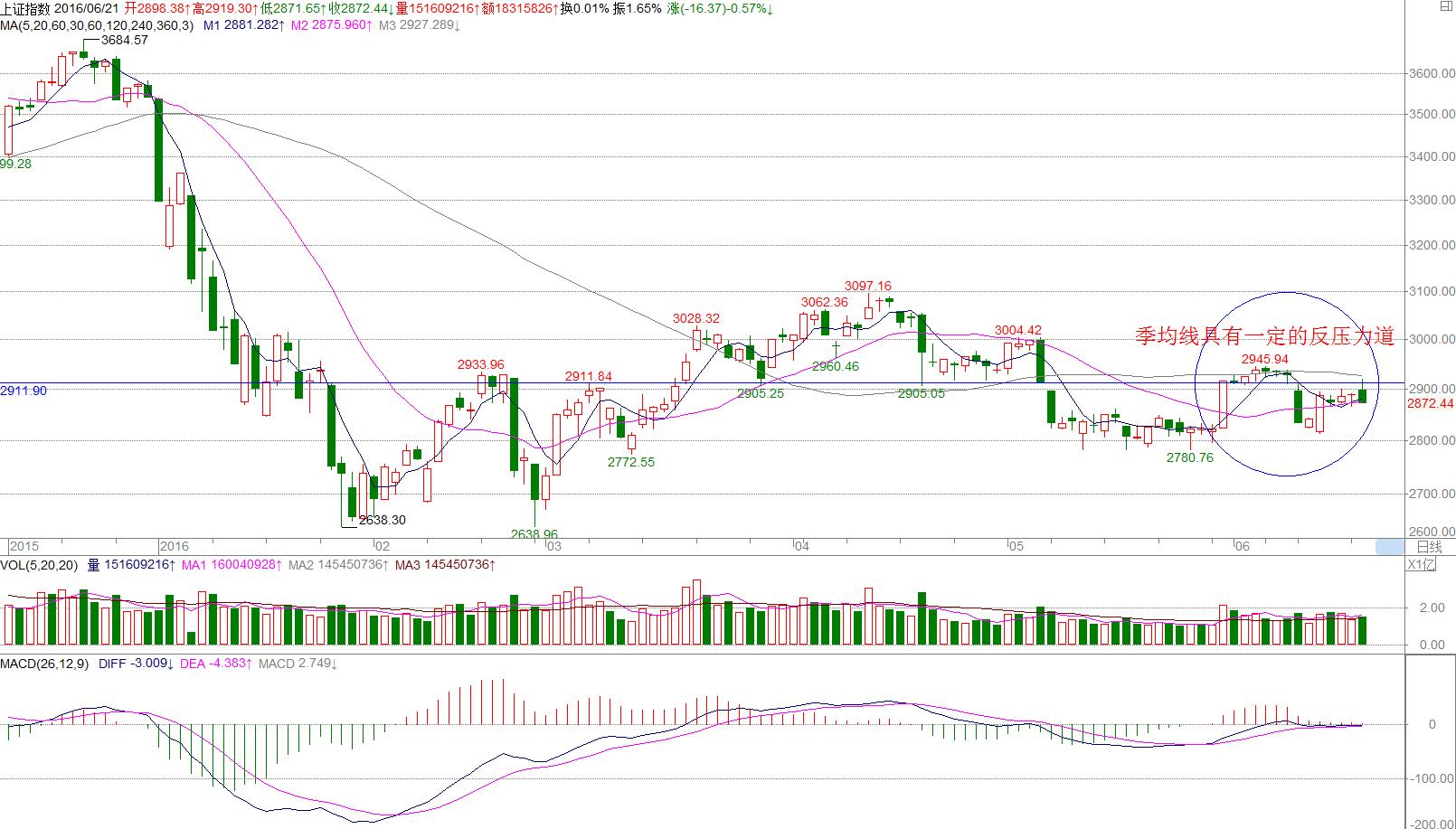Click the 2911.84 high label
This screenshot has width=1456, height=829.
pyautogui.click(x=589, y=376)
